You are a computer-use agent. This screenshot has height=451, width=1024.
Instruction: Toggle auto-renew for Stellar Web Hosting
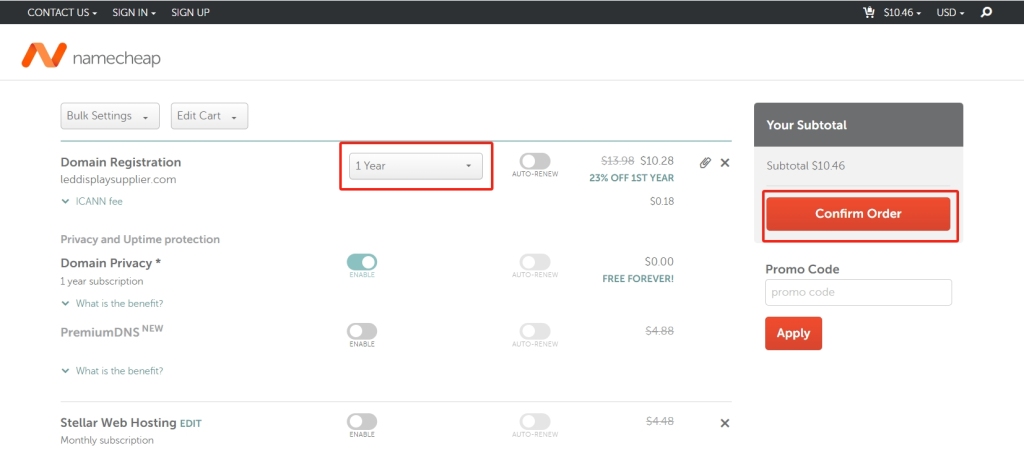coord(535,422)
